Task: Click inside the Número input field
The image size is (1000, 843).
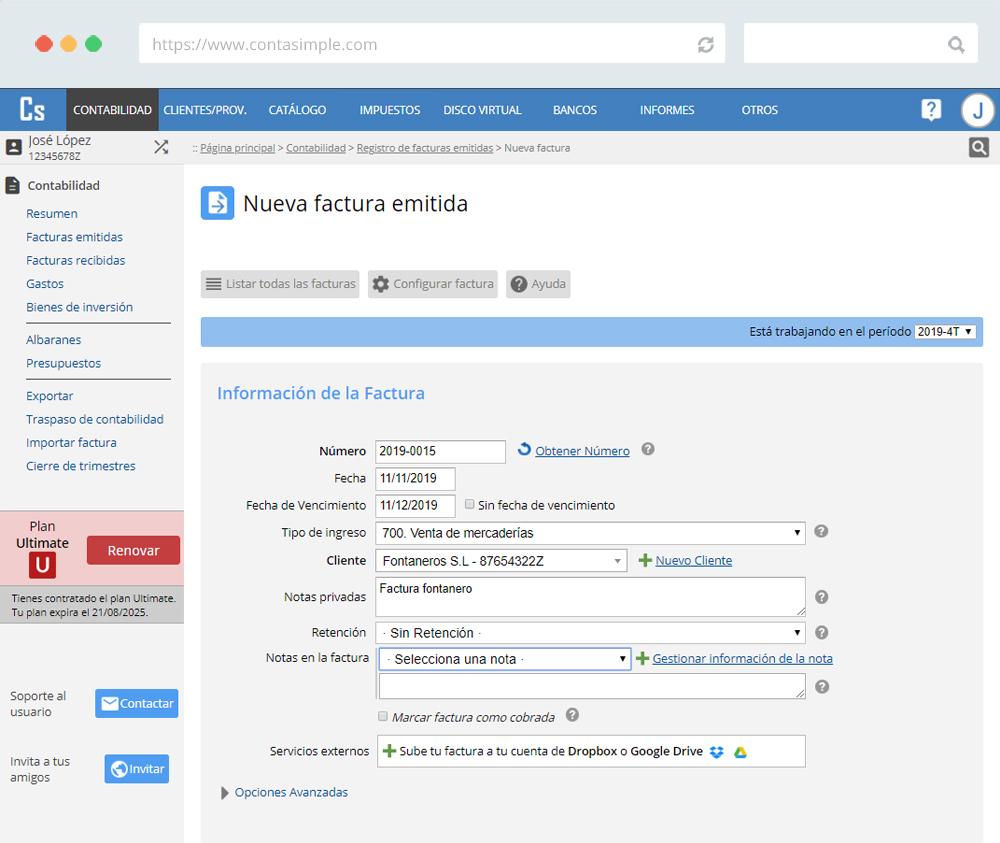Action: pos(440,451)
